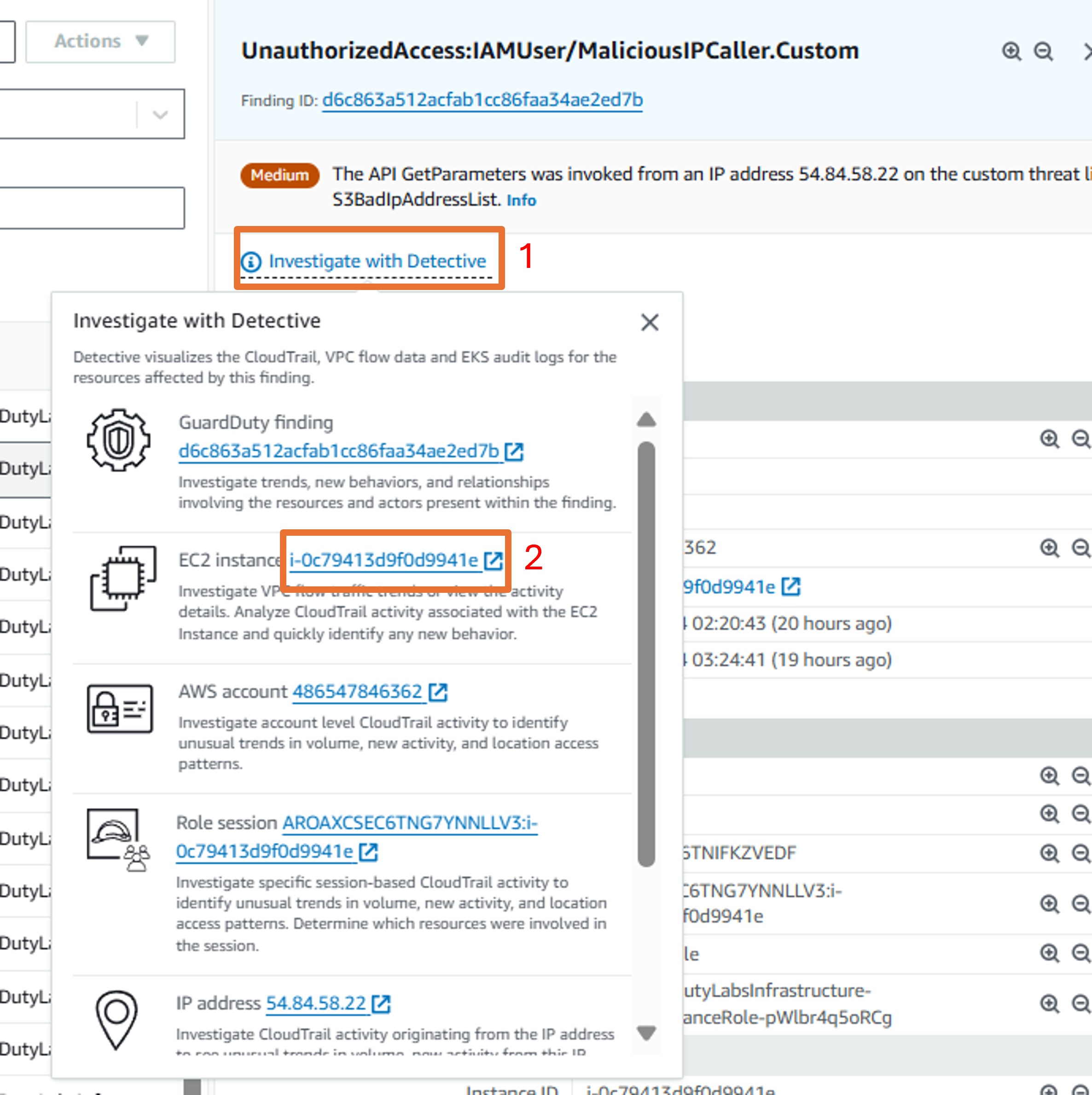Click info icon beside Investigate with Detective

point(251,262)
